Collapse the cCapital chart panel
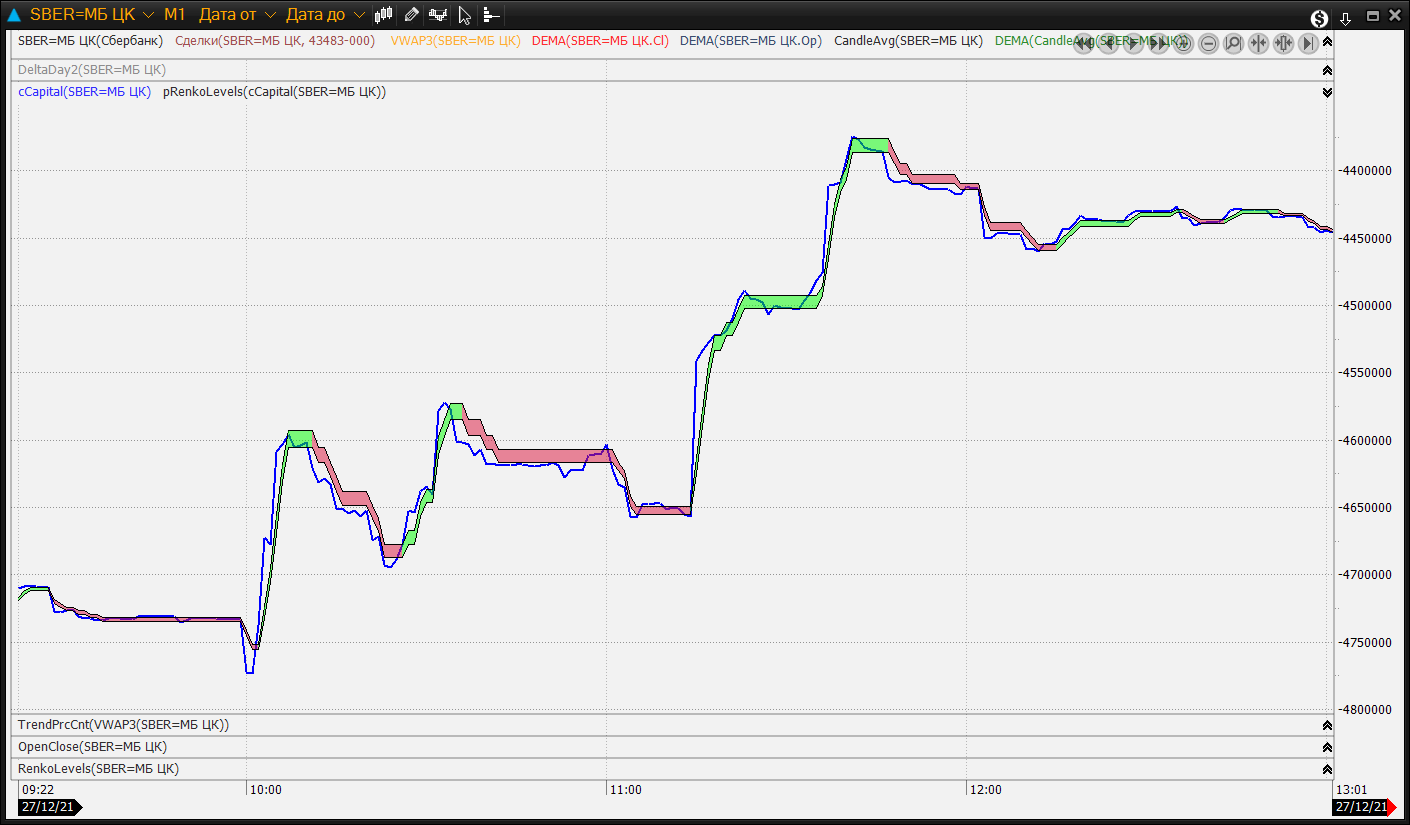This screenshot has height=825, width=1410. 1327,92
